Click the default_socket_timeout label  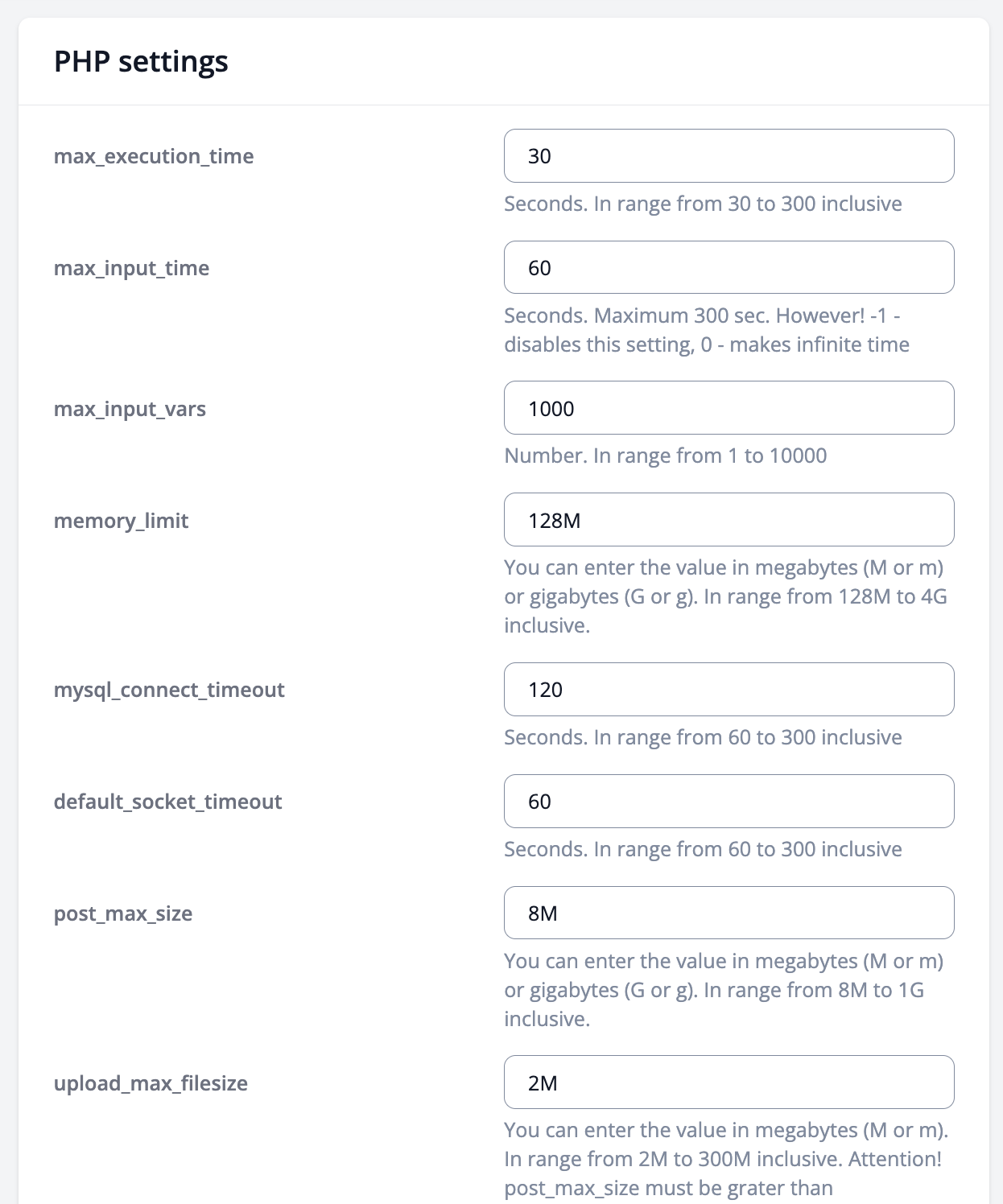(x=167, y=802)
